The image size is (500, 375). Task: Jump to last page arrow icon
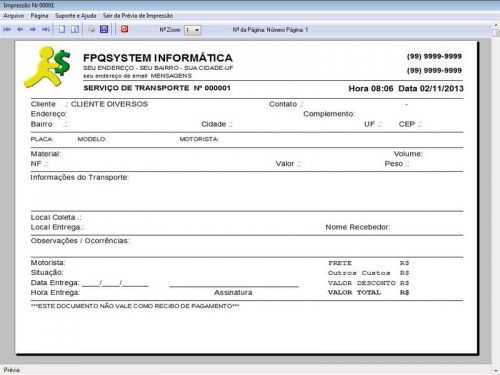pyautogui.click(x=46, y=29)
